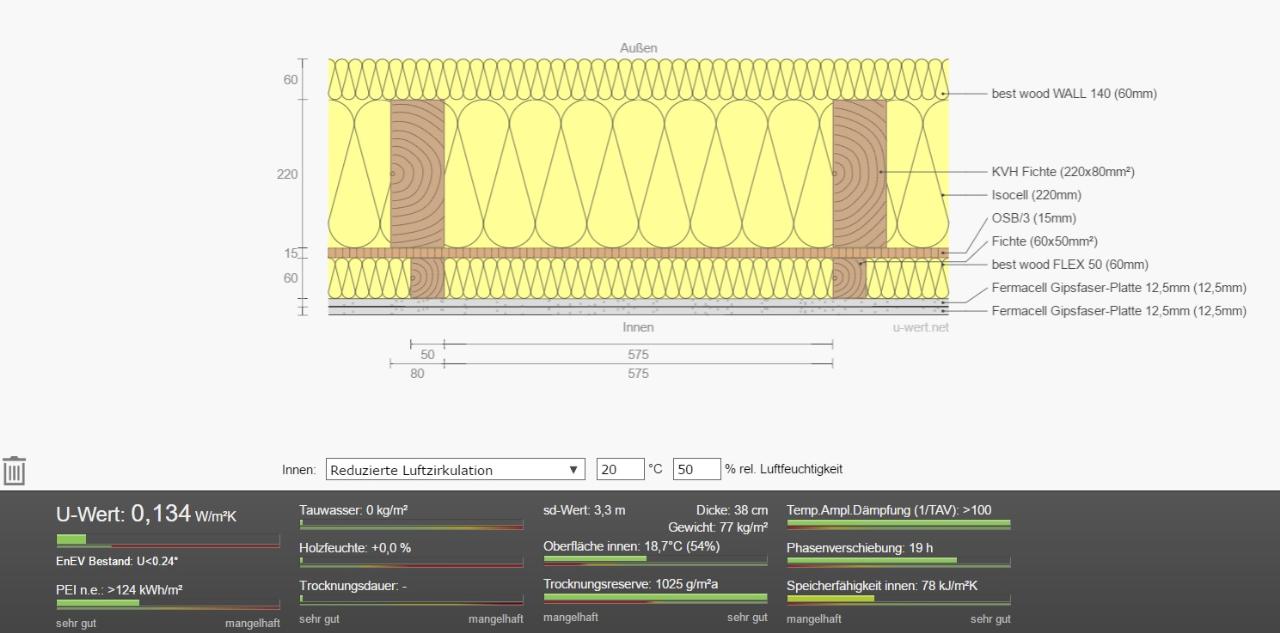Click the 15 layer thickness dimension
This screenshot has height=633, width=1280.
[x=290, y=254]
